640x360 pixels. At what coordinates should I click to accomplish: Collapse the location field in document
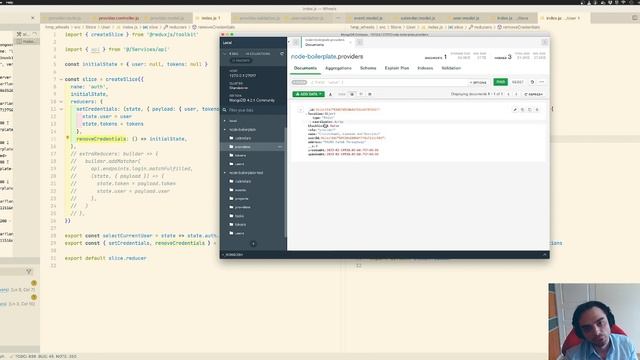[x=307, y=114]
